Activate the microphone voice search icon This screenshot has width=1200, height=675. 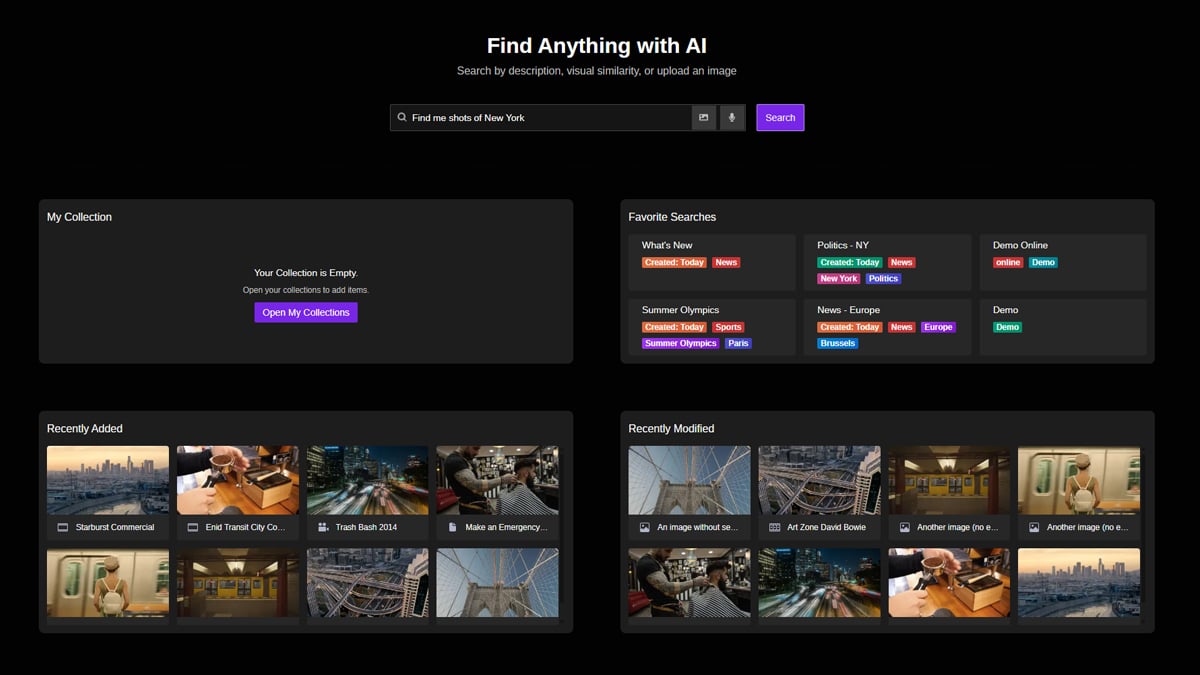(x=732, y=118)
